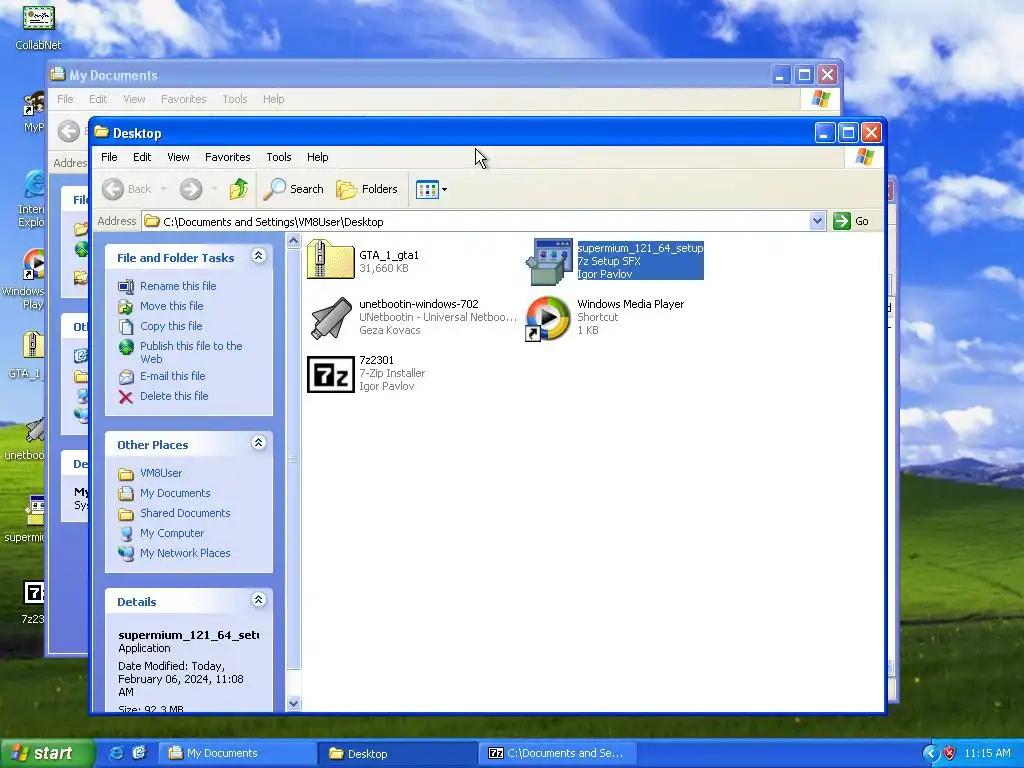Click the Go button beside address bar

(x=852, y=221)
